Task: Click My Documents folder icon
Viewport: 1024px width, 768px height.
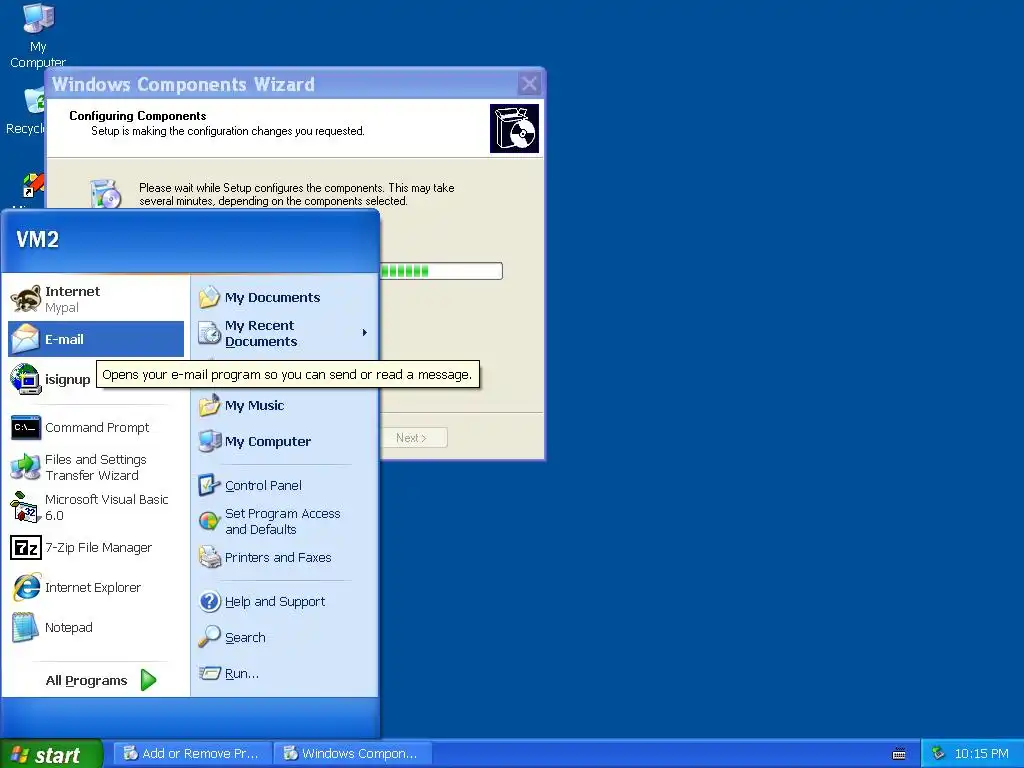Action: coord(210,297)
